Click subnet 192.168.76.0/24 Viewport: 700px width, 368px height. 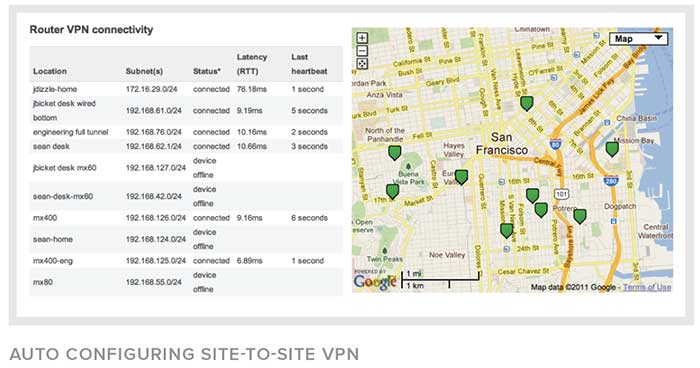point(154,132)
